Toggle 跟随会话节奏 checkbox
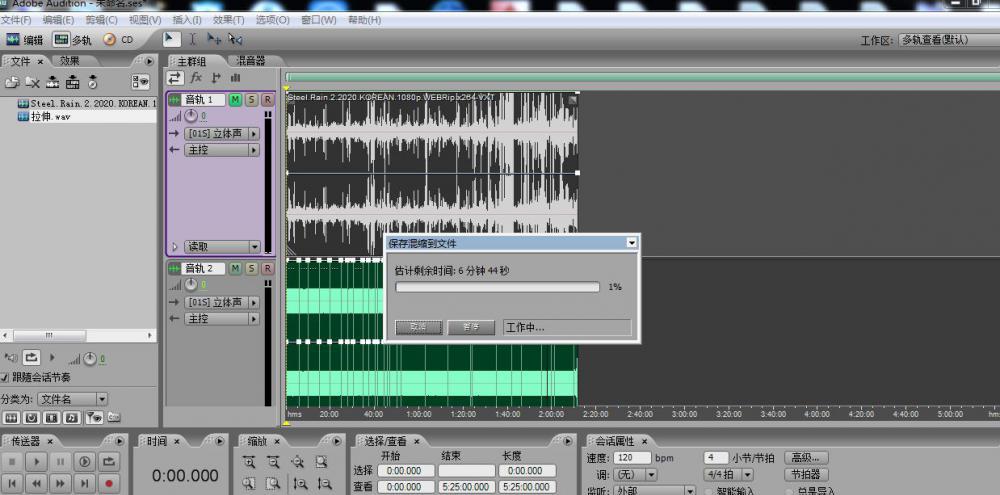The image size is (1000, 495). (x=4, y=378)
